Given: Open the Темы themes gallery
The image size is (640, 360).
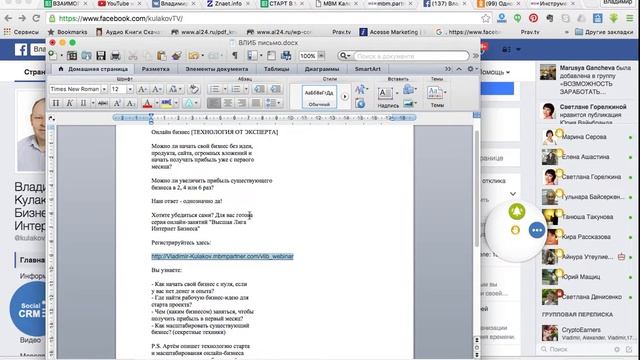Looking at the screenshot, I should 435,93.
